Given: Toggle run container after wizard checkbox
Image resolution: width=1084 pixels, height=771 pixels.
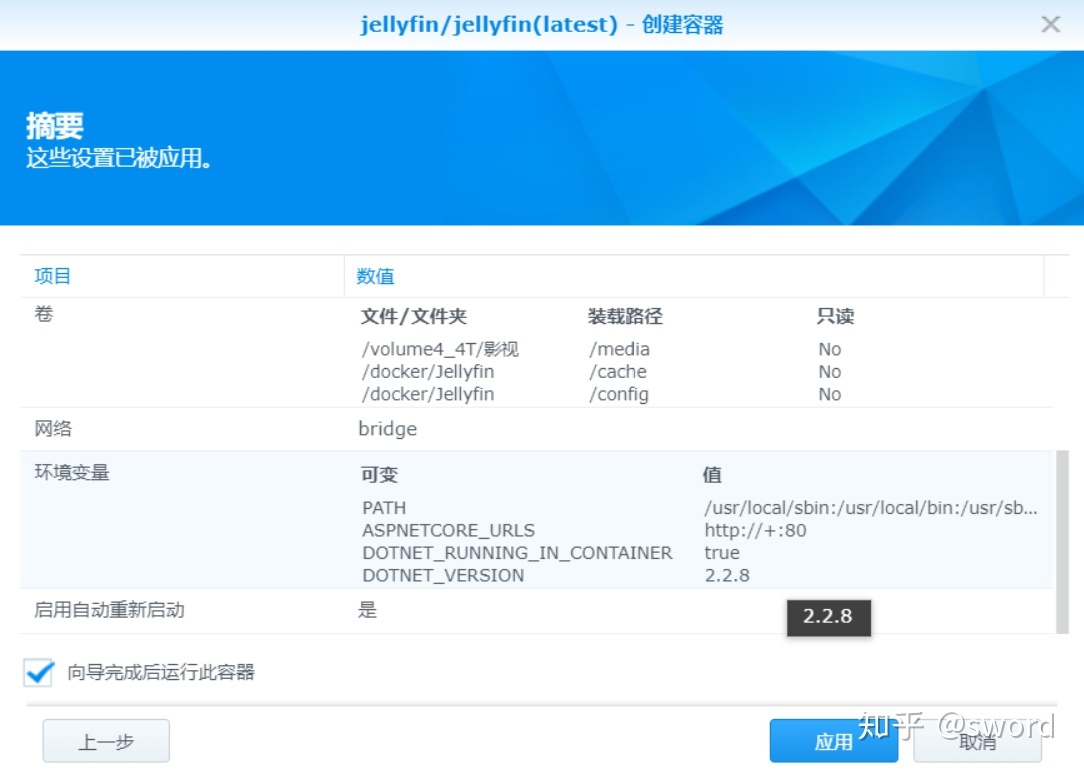Looking at the screenshot, I should (39, 672).
